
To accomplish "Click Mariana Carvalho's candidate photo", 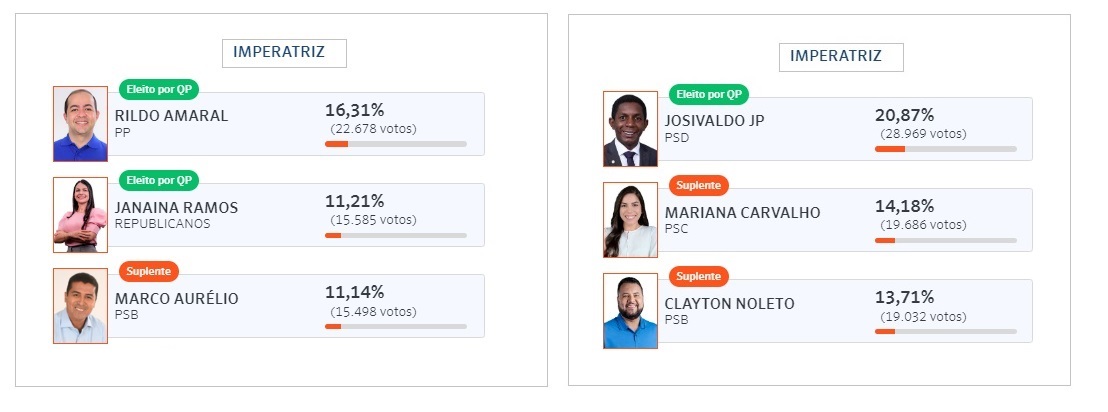I will point(631,220).
